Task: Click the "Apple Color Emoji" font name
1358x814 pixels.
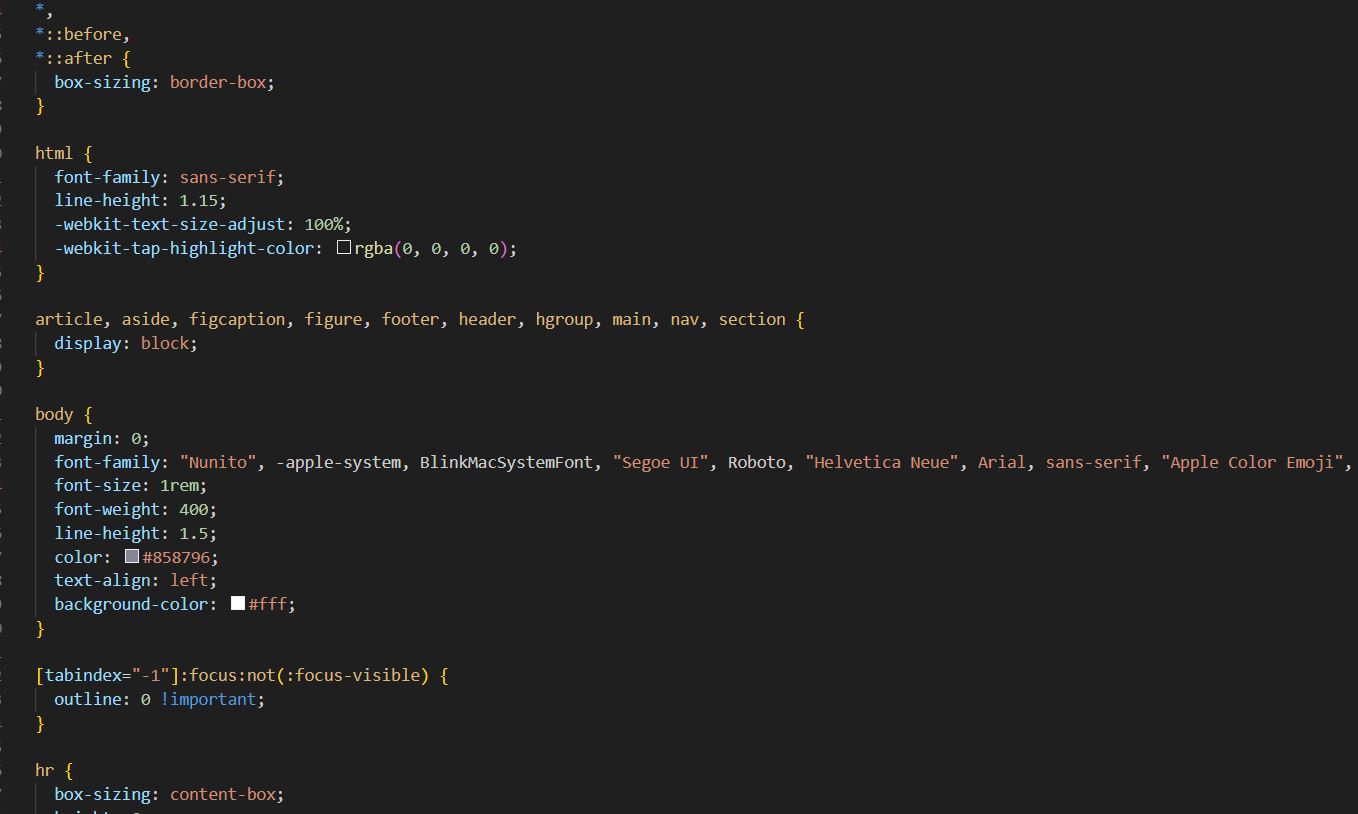Action: pyautogui.click(x=1252, y=462)
